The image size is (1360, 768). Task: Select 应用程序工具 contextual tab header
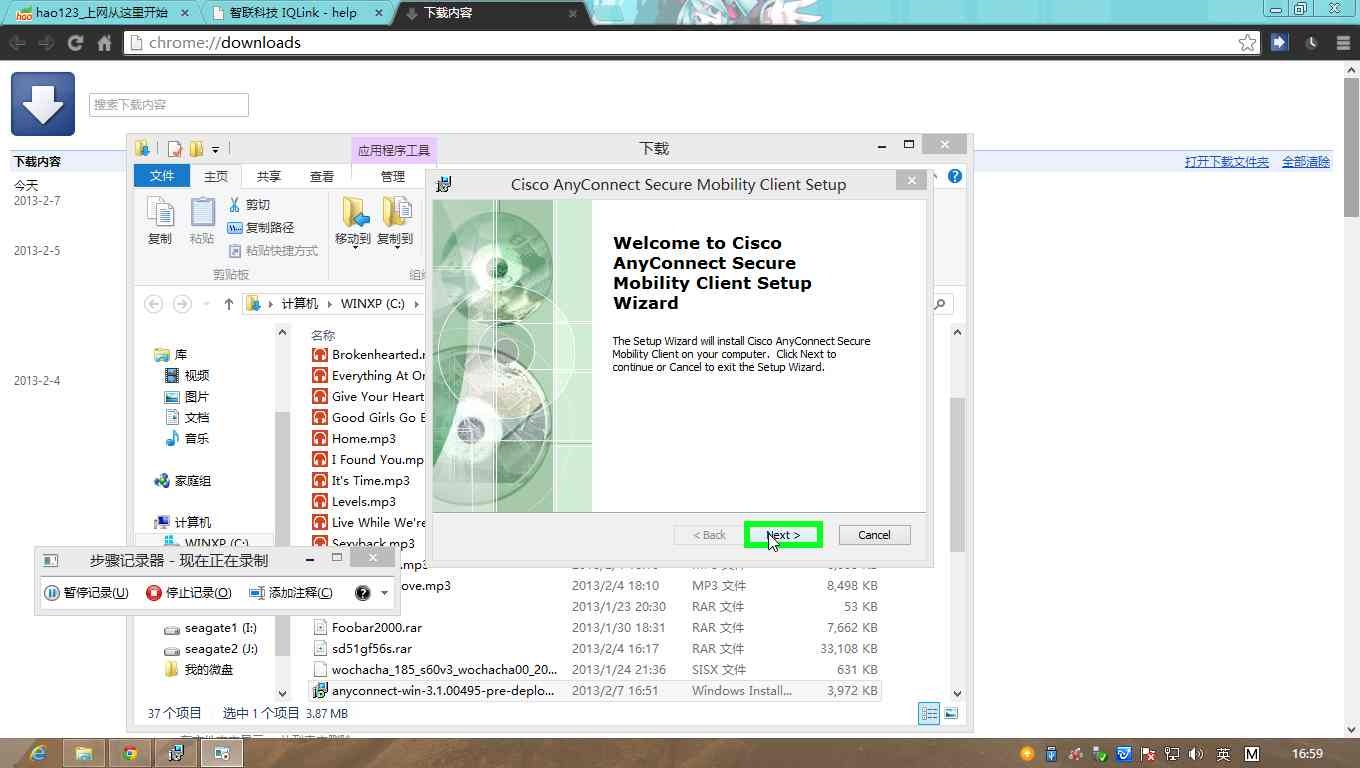click(394, 150)
